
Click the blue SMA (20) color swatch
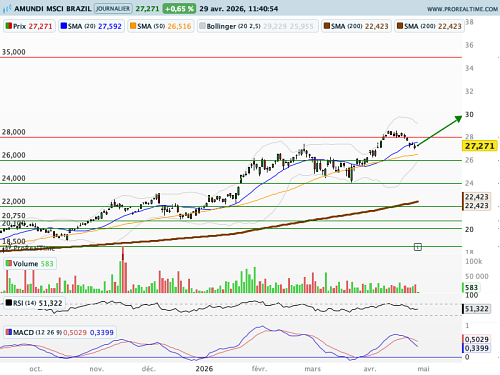tap(64, 26)
